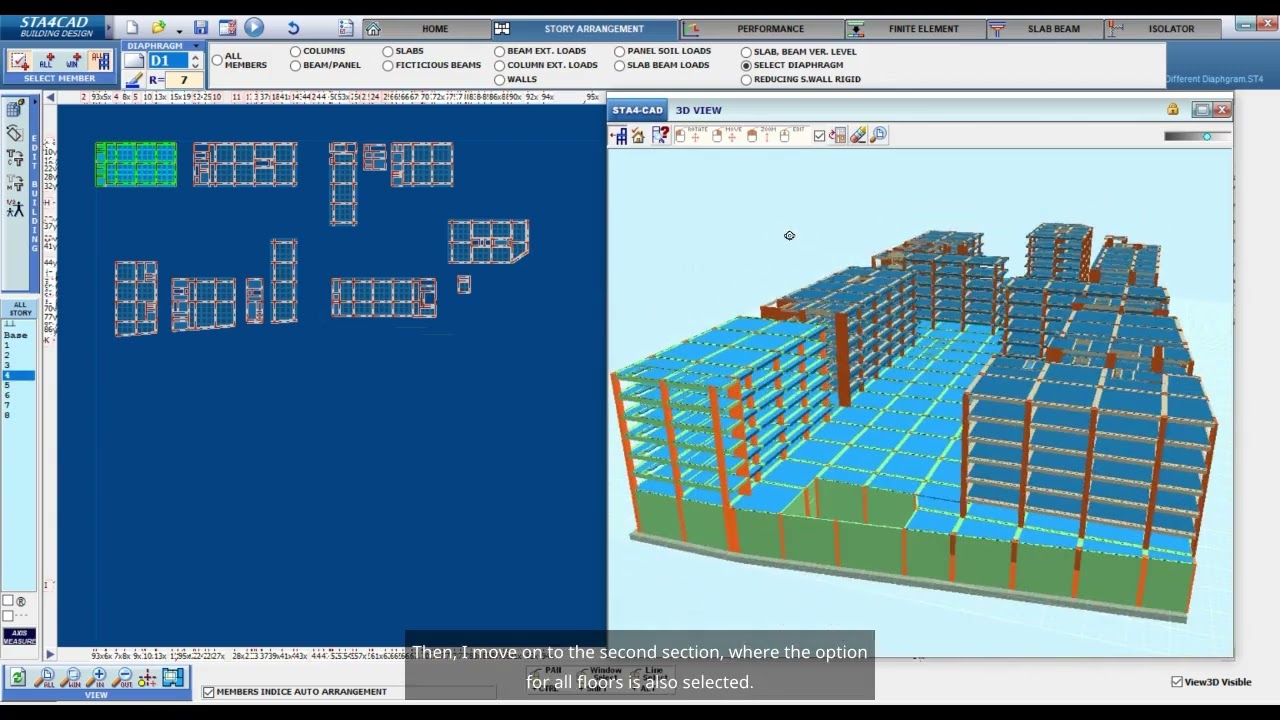
Task: Click the select by WINdow icon
Action: [73, 61]
